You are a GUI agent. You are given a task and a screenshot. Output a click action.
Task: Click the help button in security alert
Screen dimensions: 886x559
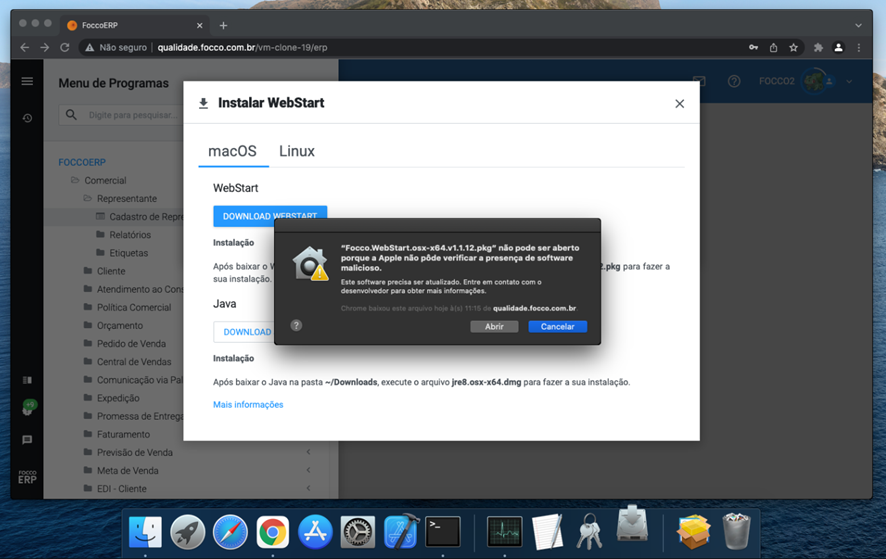pos(296,326)
